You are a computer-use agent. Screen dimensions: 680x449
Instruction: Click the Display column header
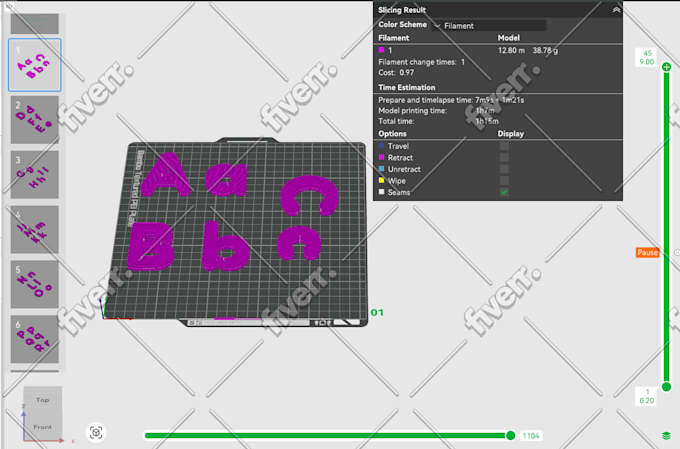tap(510, 134)
